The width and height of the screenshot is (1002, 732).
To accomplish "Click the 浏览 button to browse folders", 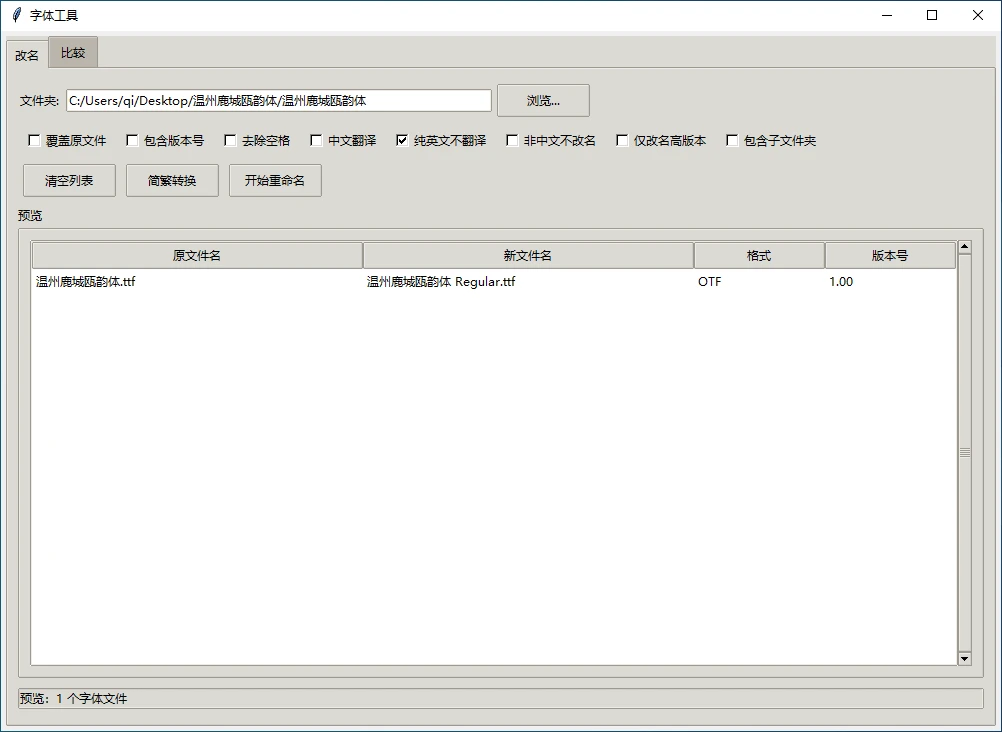I will click(x=543, y=100).
